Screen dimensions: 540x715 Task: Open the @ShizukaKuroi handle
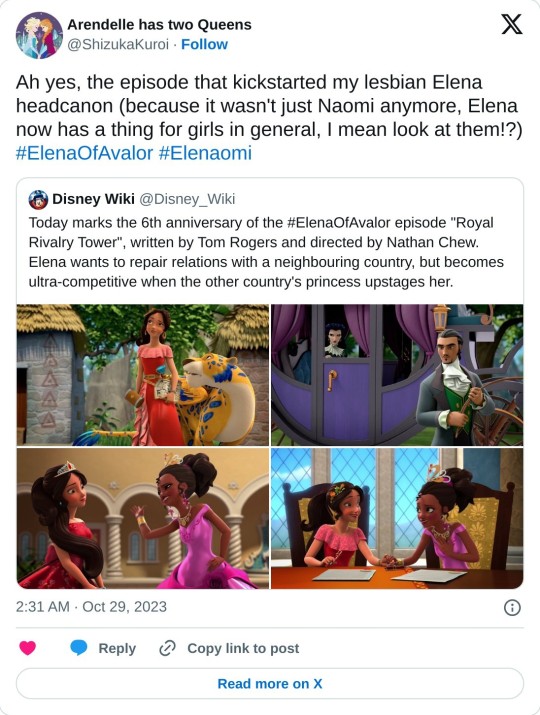click(118, 44)
